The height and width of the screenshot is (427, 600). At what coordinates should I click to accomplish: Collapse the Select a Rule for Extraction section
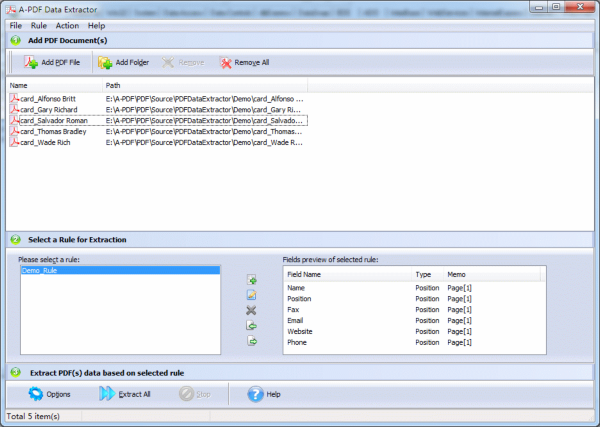tap(15, 240)
